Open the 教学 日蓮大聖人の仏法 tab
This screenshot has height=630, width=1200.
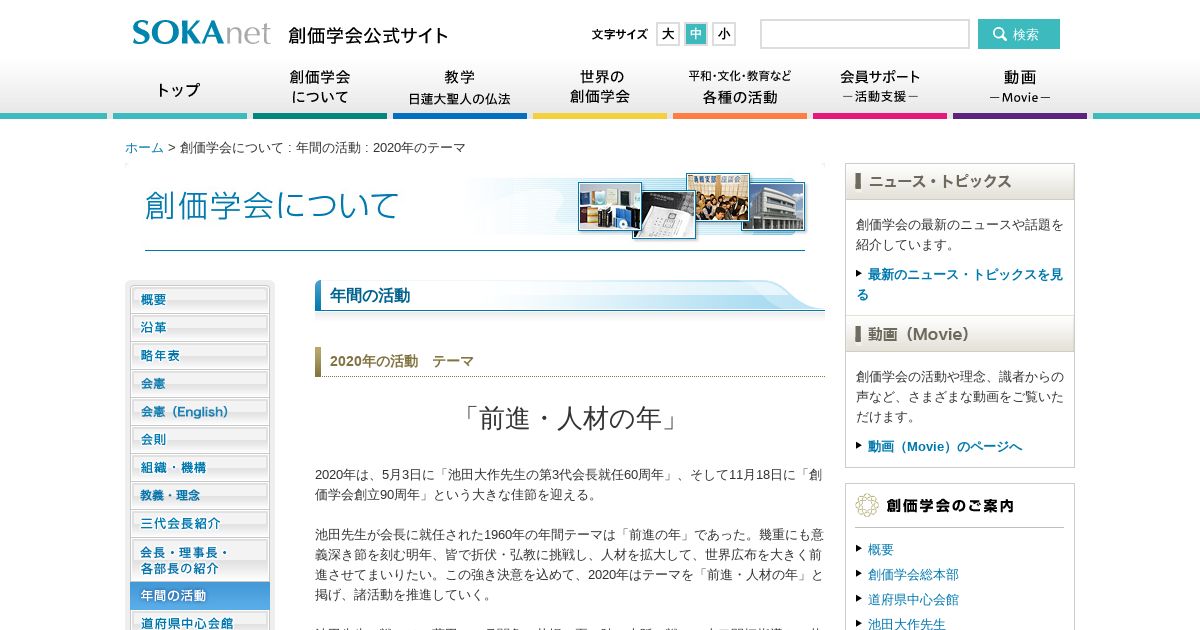coord(460,90)
